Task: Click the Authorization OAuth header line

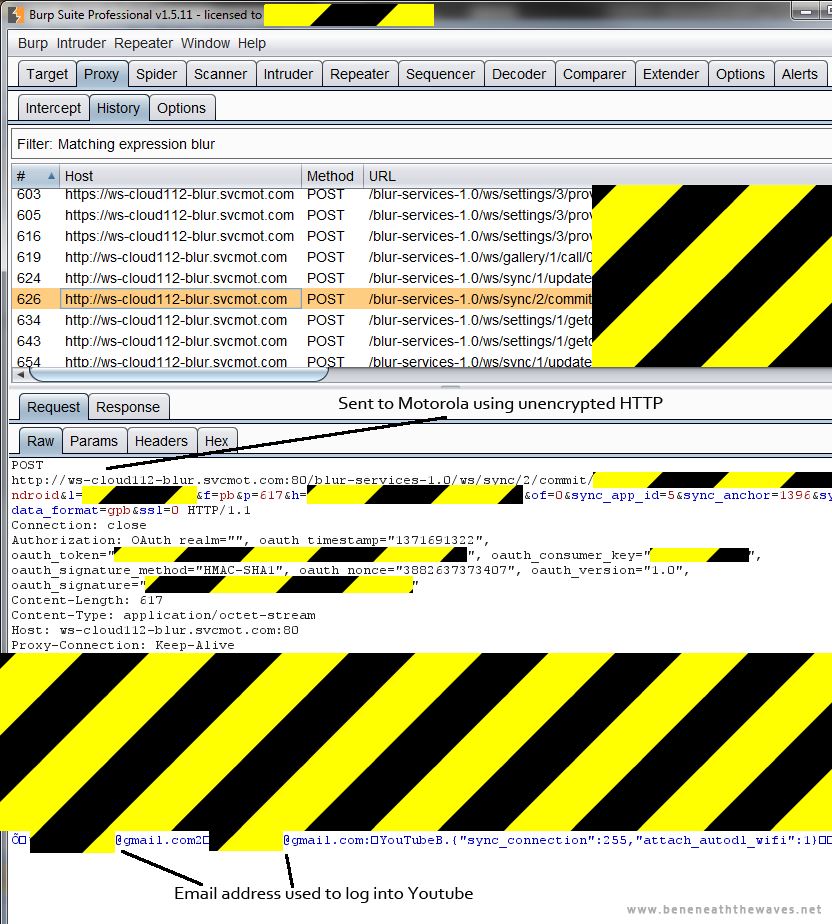Action: point(250,540)
